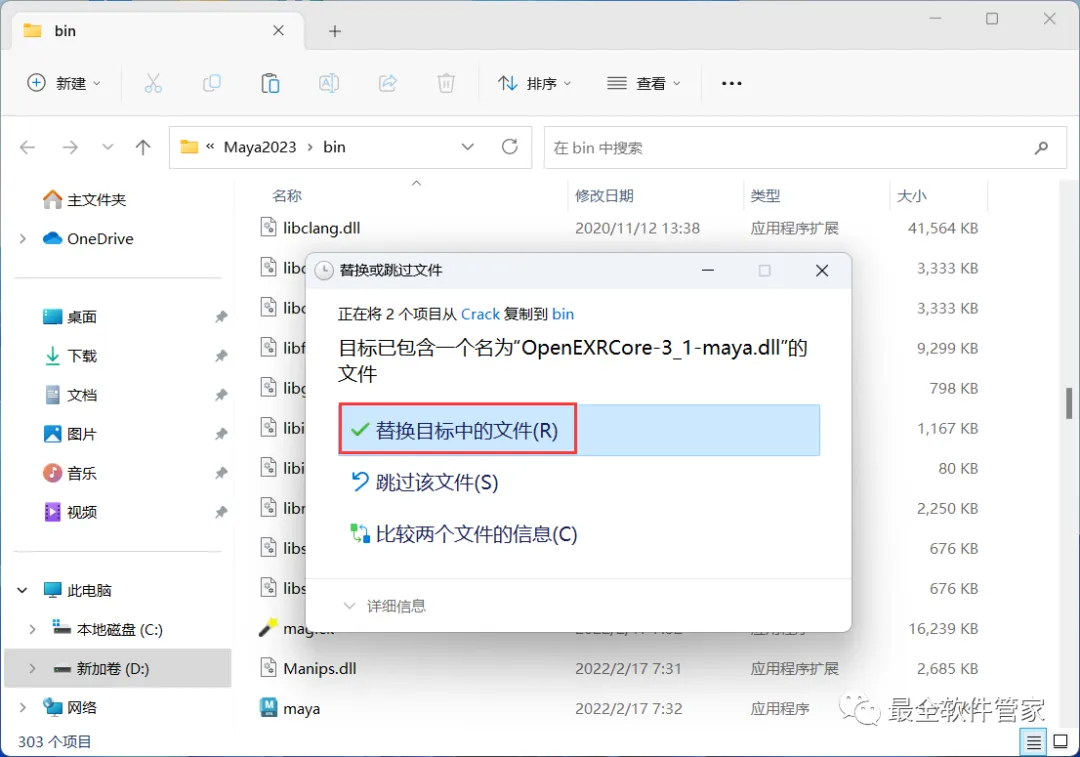The height and width of the screenshot is (757, 1080).
Task: Click the file list vertical scrollbar
Action: [x=1069, y=403]
